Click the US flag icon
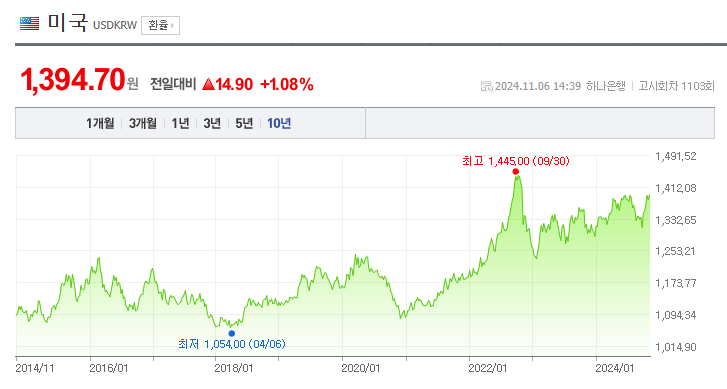Screen dimensions: 727x389 click(30, 24)
